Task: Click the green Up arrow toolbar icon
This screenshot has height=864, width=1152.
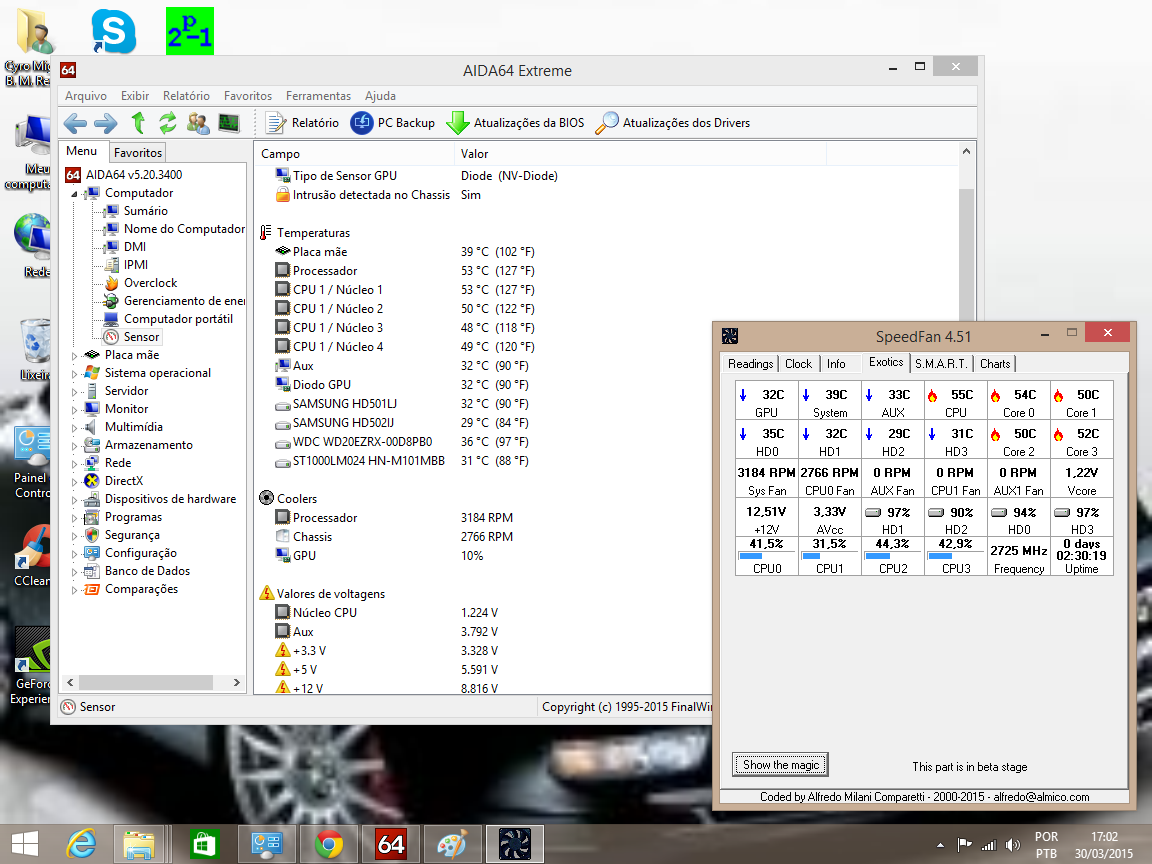Action: (138, 123)
